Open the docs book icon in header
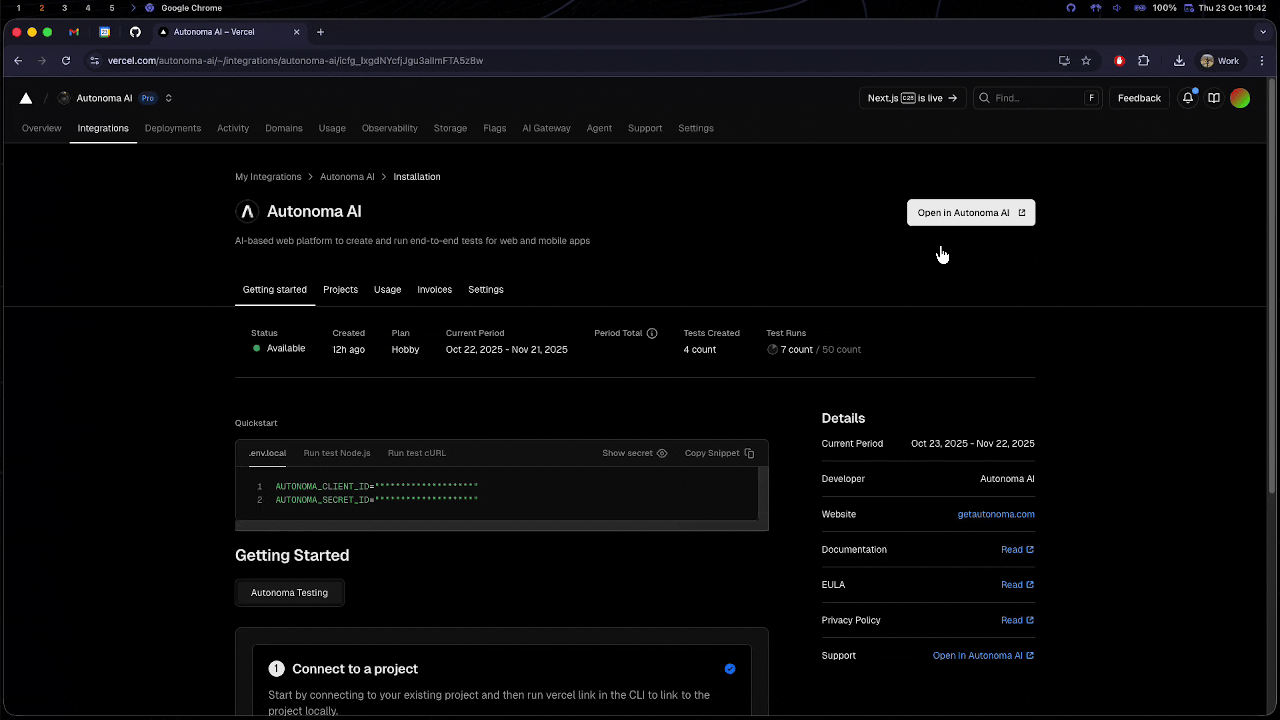The width and height of the screenshot is (1280, 720). pyautogui.click(x=1214, y=98)
